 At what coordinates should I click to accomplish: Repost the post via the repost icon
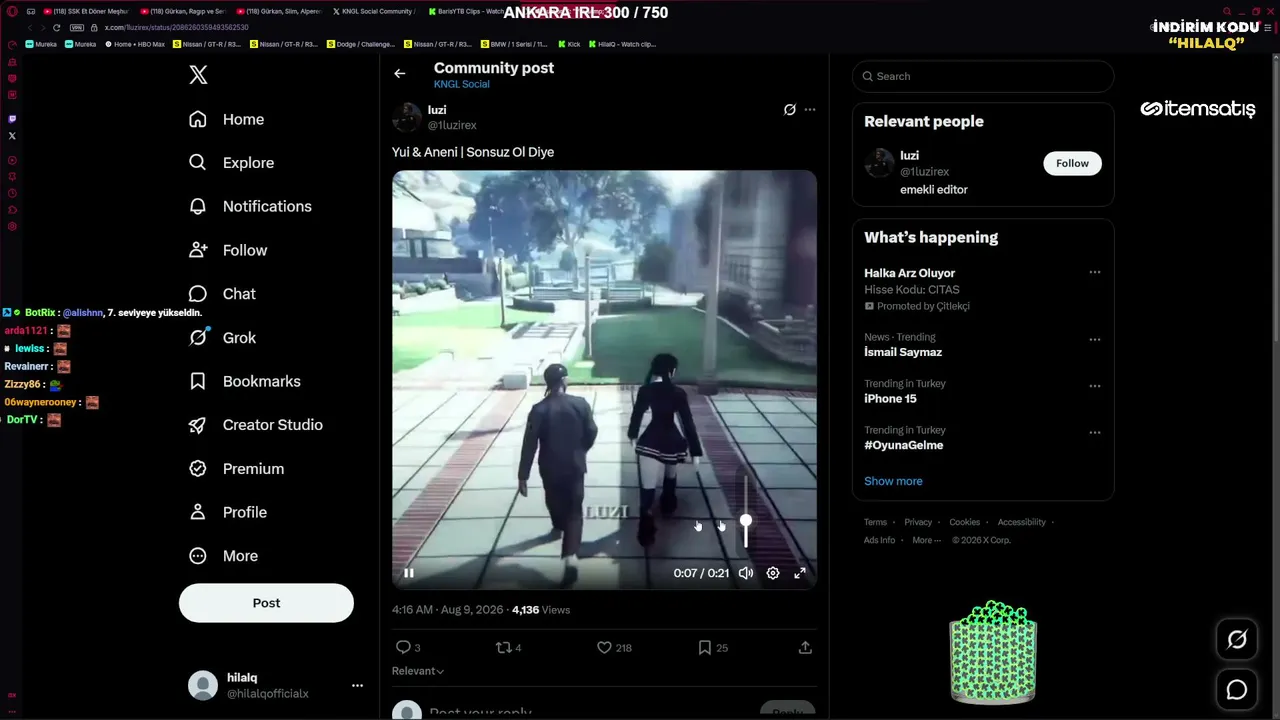point(504,648)
